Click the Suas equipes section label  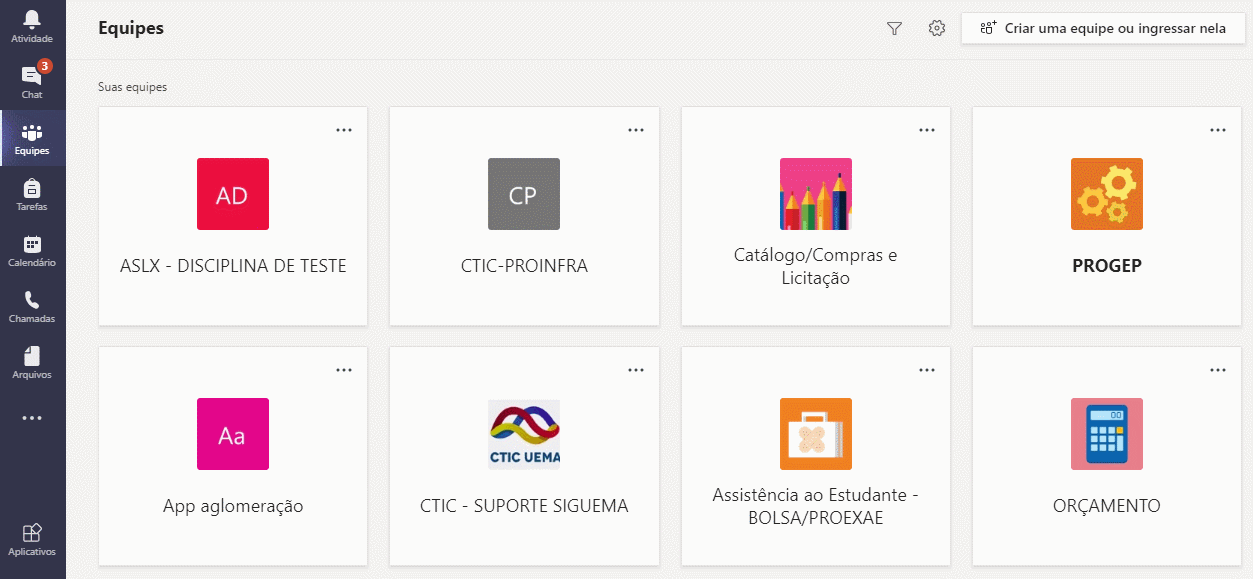[132, 87]
